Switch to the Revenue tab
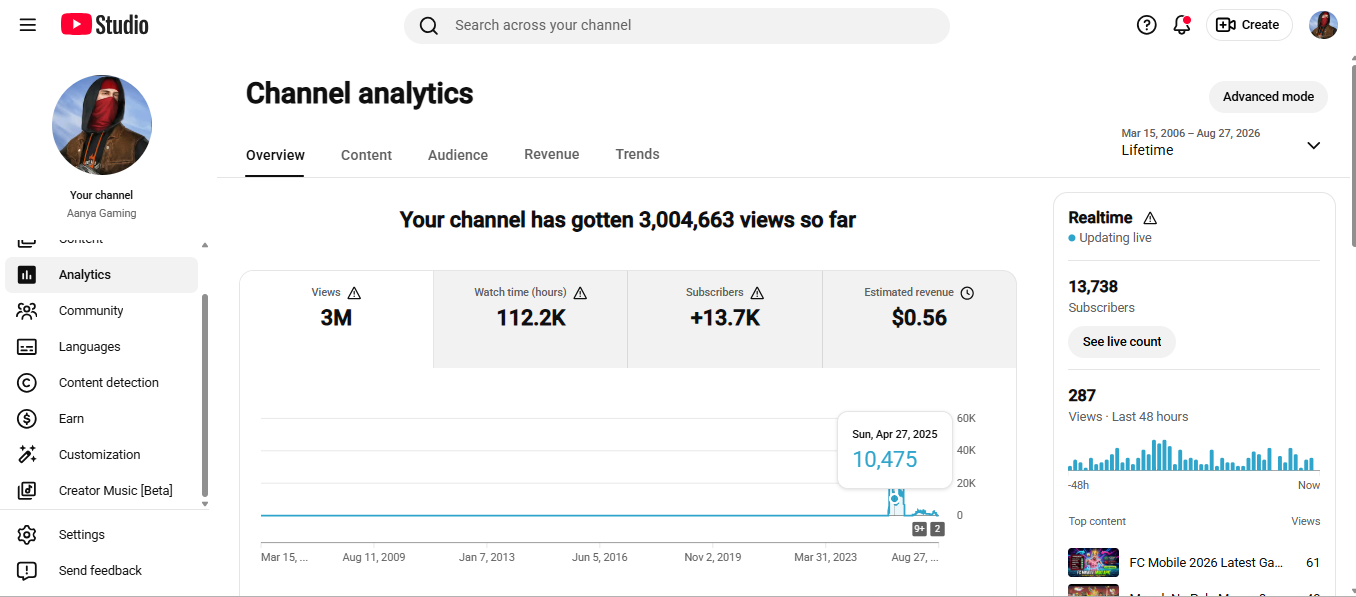1356x597 pixels. coord(552,154)
